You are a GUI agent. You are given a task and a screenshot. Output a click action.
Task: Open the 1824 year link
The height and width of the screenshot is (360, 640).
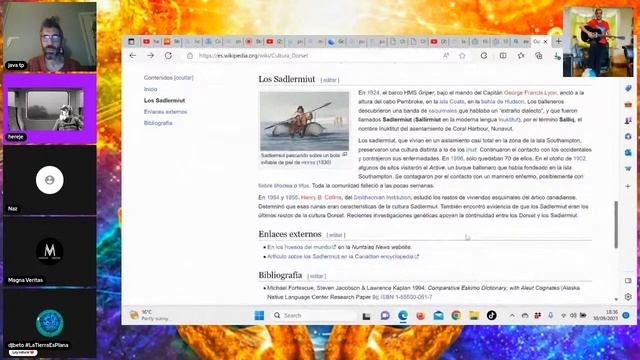(x=373, y=93)
